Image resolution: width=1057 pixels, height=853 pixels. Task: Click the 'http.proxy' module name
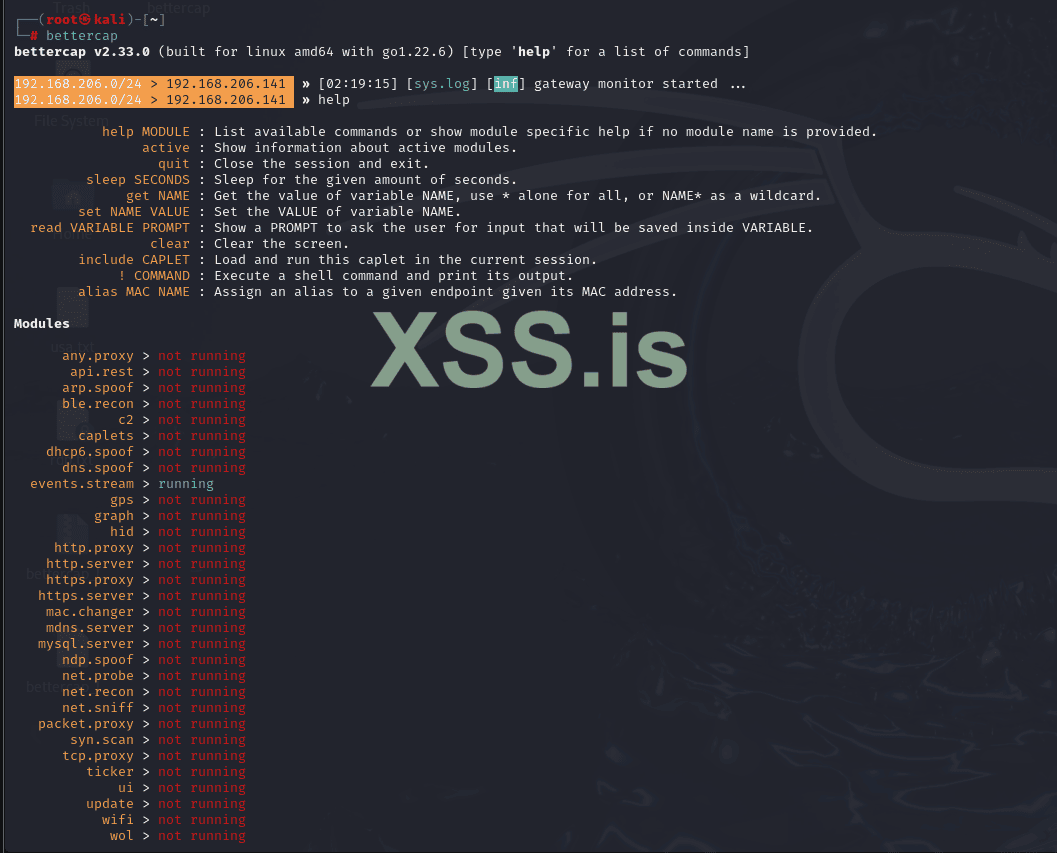(x=94, y=548)
